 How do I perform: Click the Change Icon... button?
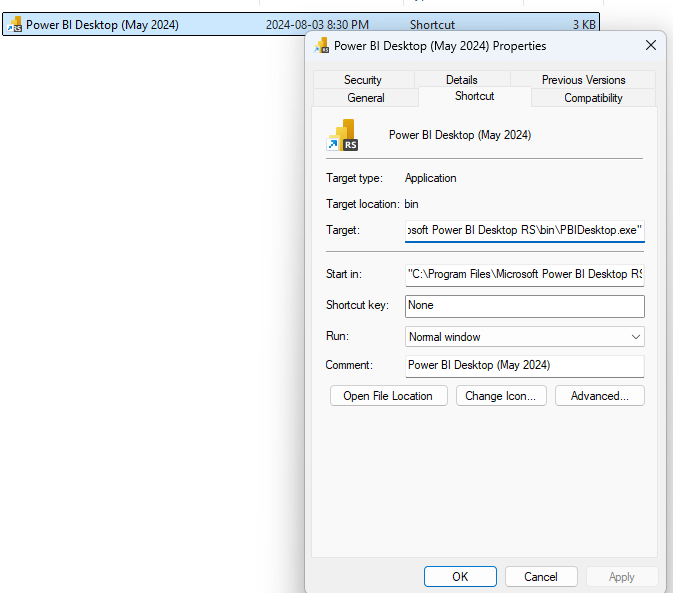click(501, 396)
